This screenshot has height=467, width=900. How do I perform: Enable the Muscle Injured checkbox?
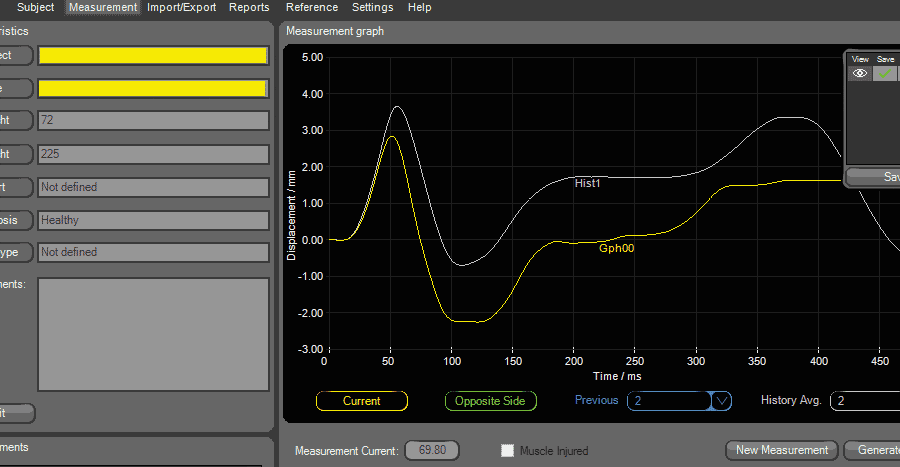pyautogui.click(x=508, y=450)
